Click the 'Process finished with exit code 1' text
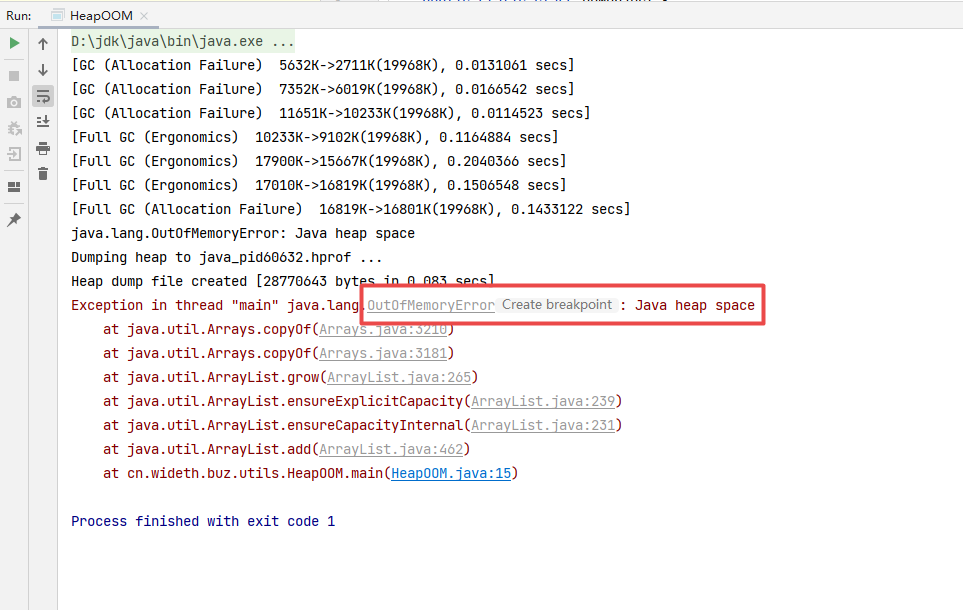The width and height of the screenshot is (963, 610). [203, 522]
